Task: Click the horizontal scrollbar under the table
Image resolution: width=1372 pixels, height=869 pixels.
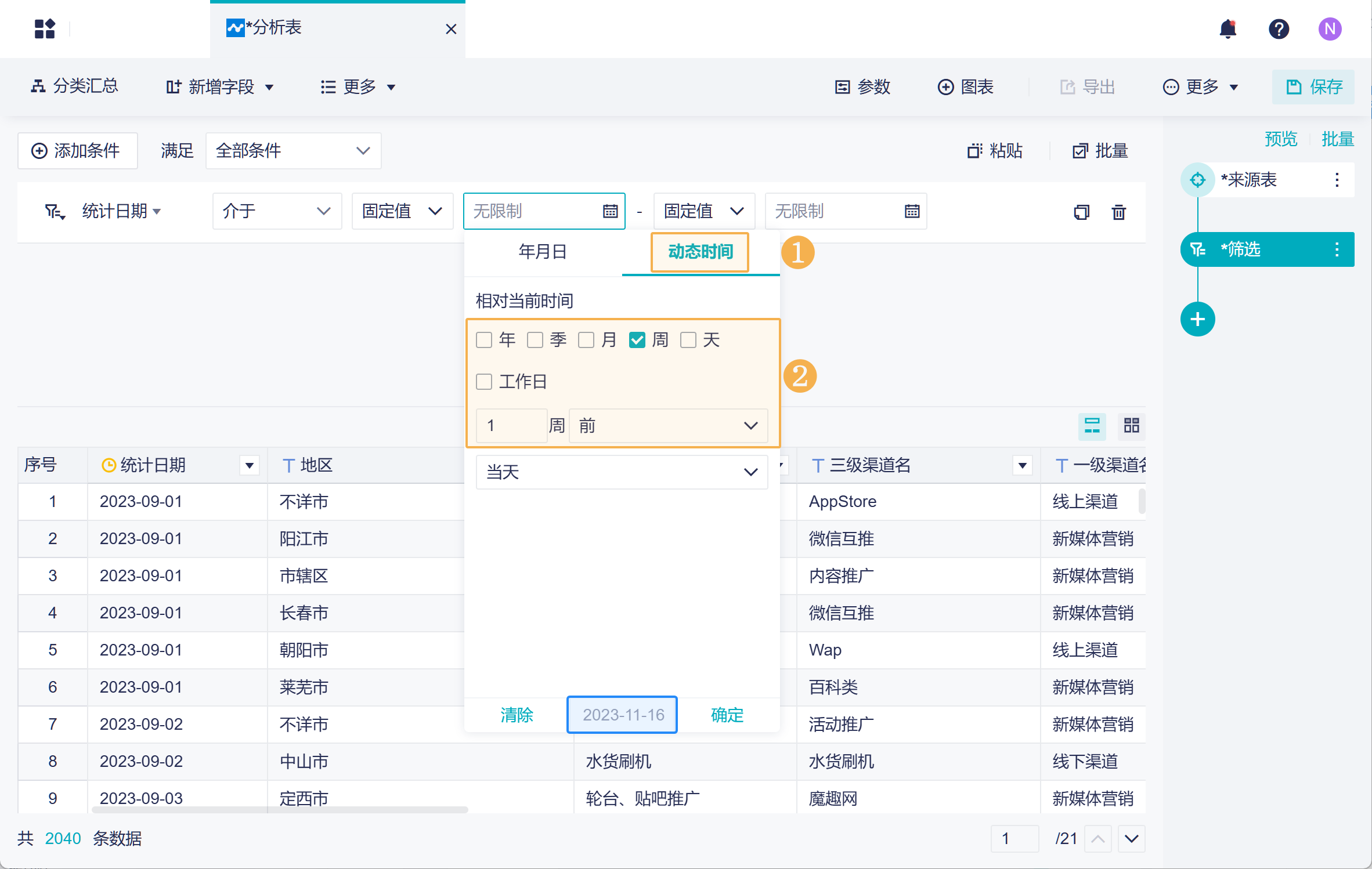Action: tap(279, 809)
